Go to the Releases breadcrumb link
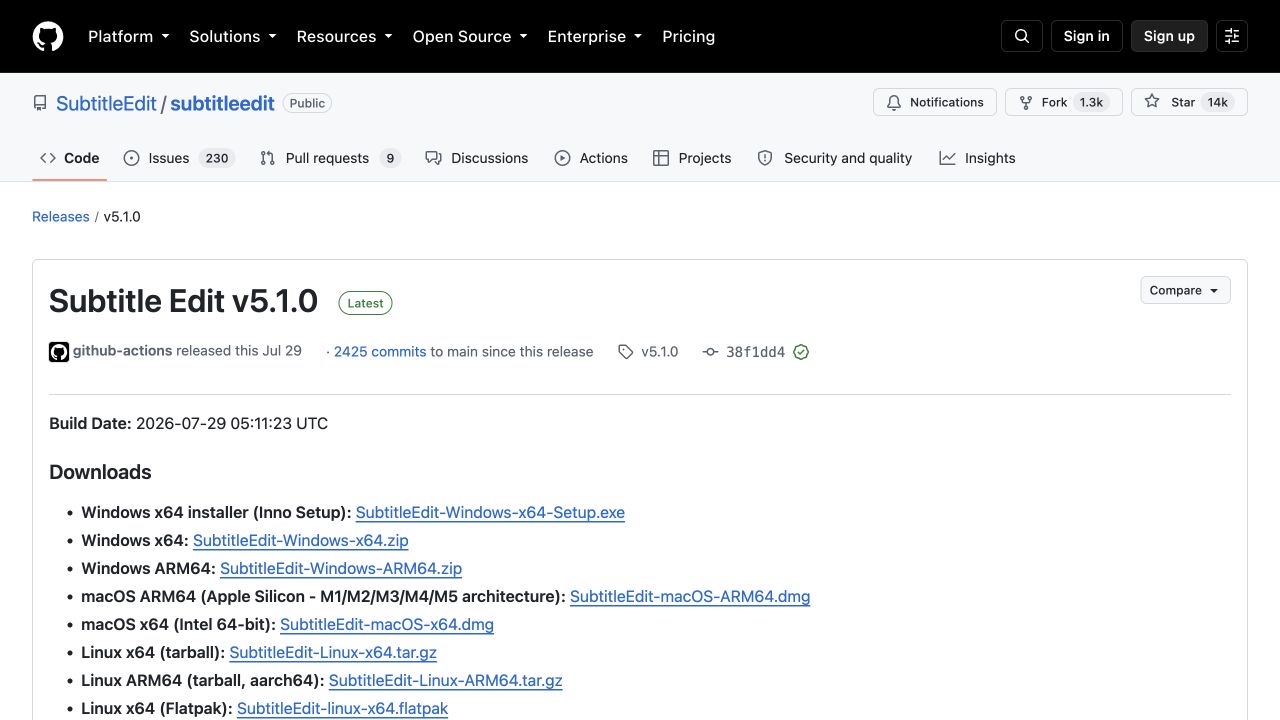This screenshot has height=720, width=1280. [61, 216]
